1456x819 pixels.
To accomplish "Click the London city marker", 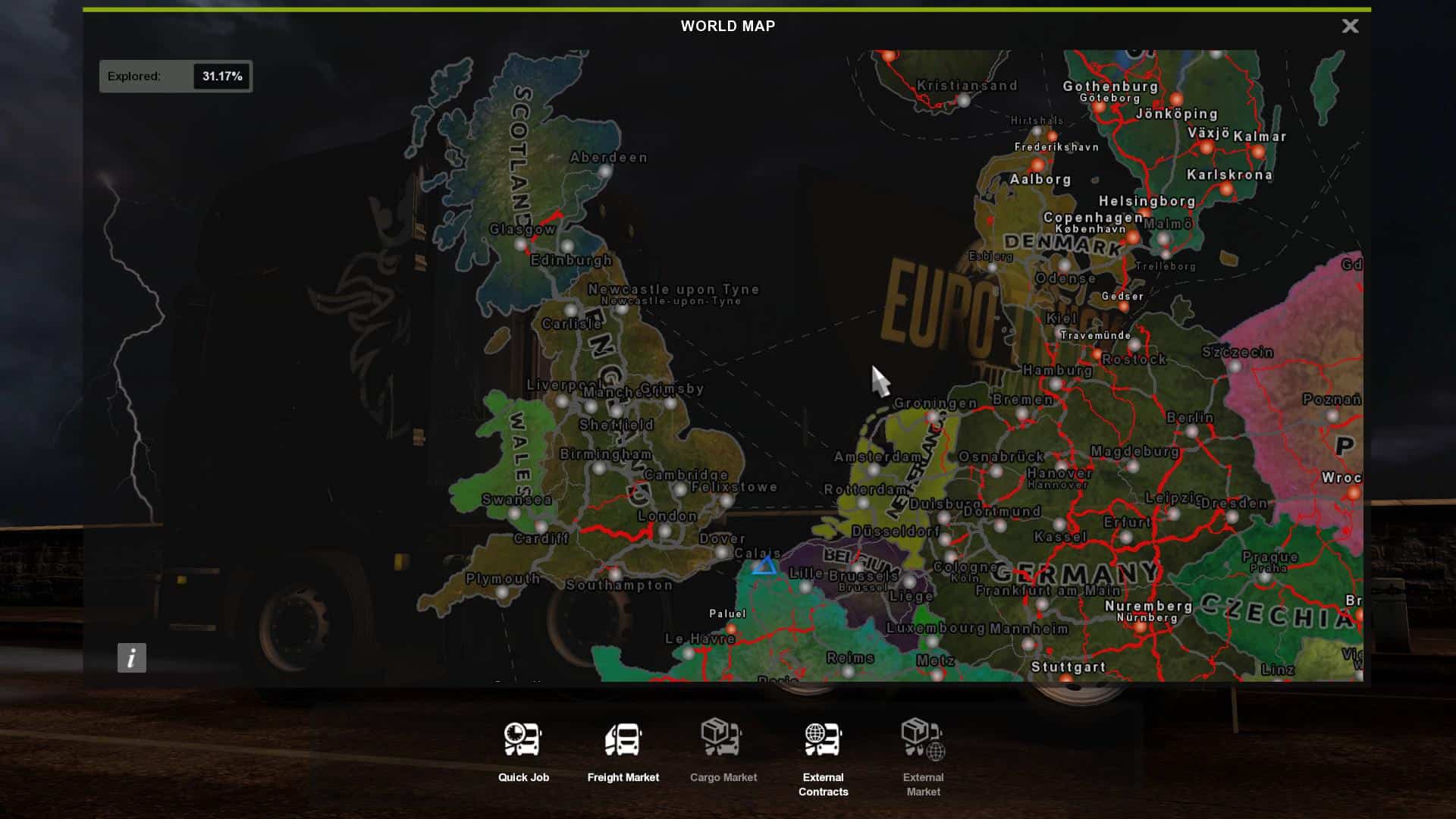I will pyautogui.click(x=665, y=531).
